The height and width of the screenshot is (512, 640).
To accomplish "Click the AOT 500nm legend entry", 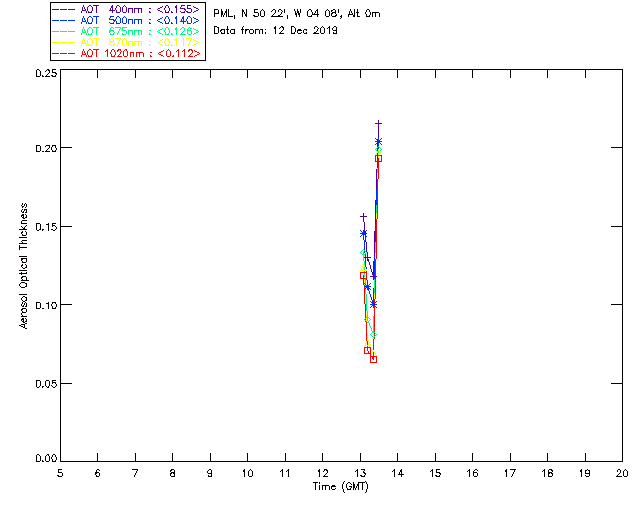I will tap(127, 20).
